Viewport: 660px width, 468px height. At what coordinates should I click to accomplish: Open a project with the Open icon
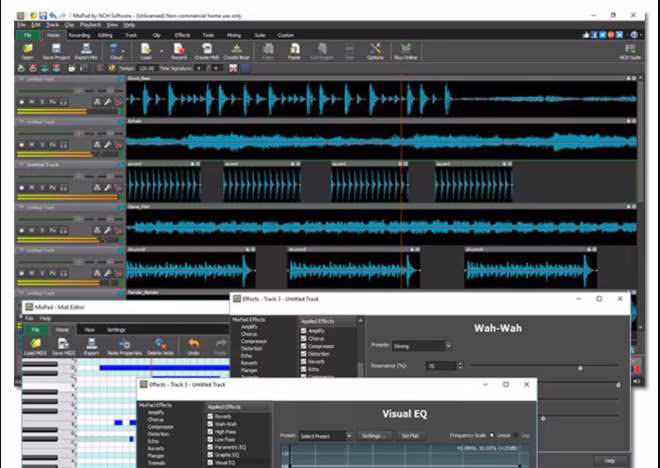[27, 51]
